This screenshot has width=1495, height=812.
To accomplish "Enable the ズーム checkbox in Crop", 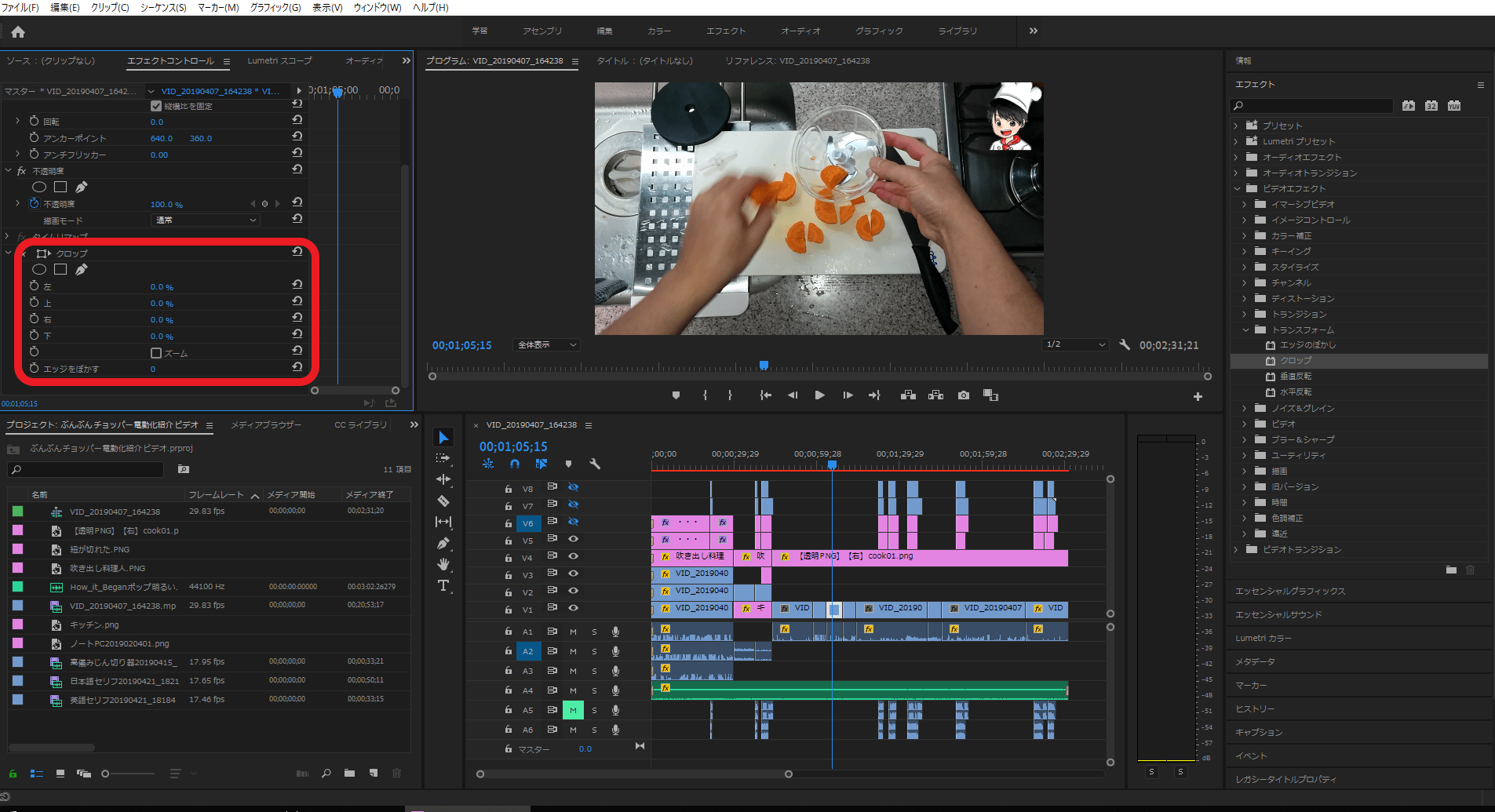I will [156, 353].
